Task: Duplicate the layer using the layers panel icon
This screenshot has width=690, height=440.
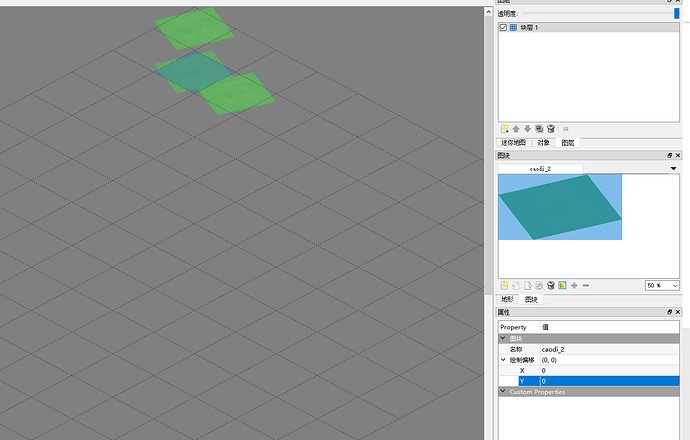Action: click(x=539, y=129)
